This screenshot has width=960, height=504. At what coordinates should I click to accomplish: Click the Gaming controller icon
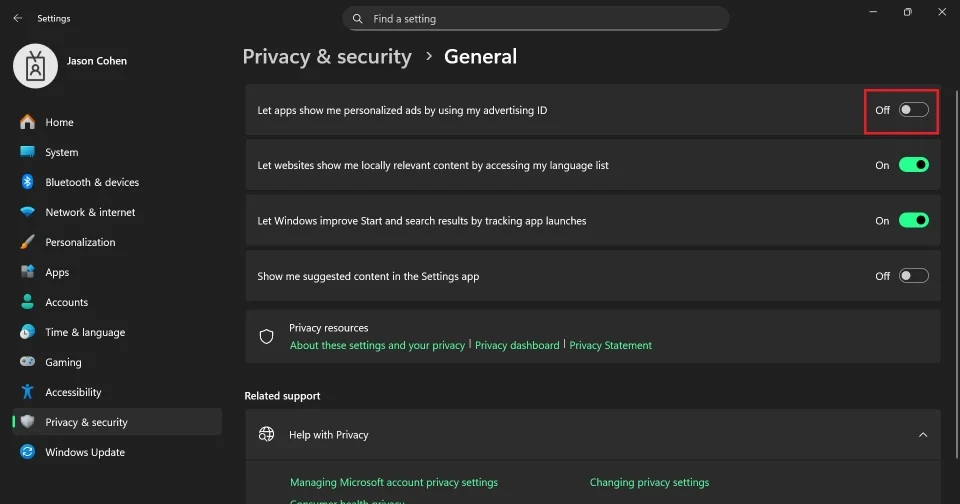pyautogui.click(x=27, y=362)
